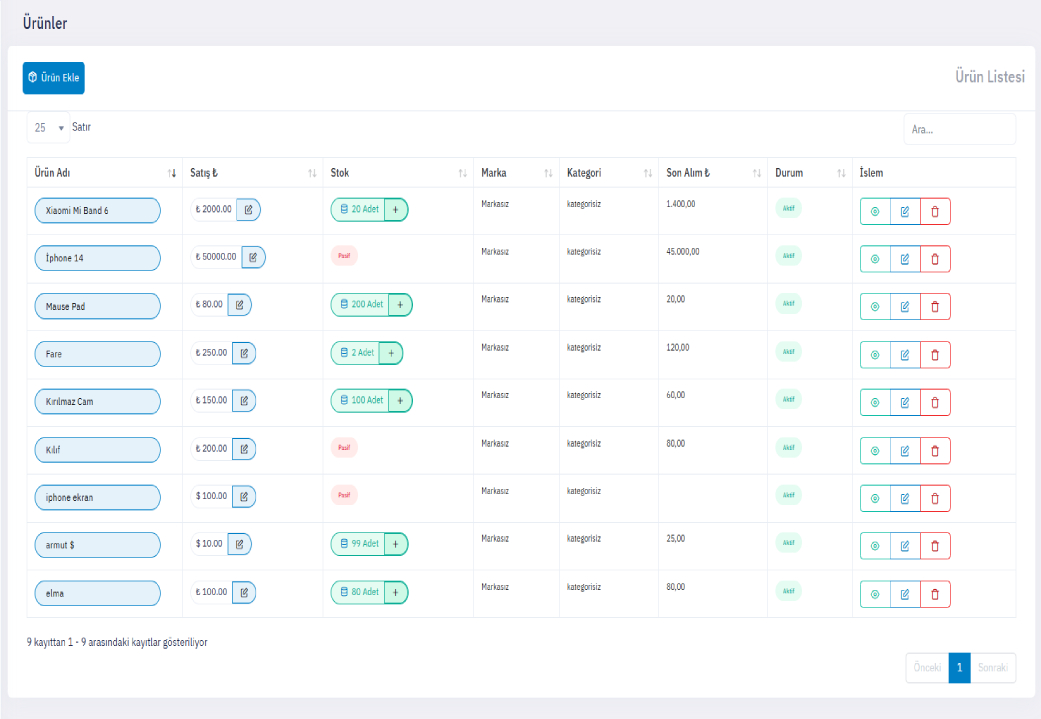Image resolution: width=1041 pixels, height=719 pixels.
Task: Click the trash icon for Xiaomi Mi Band 6
Action: point(935,211)
